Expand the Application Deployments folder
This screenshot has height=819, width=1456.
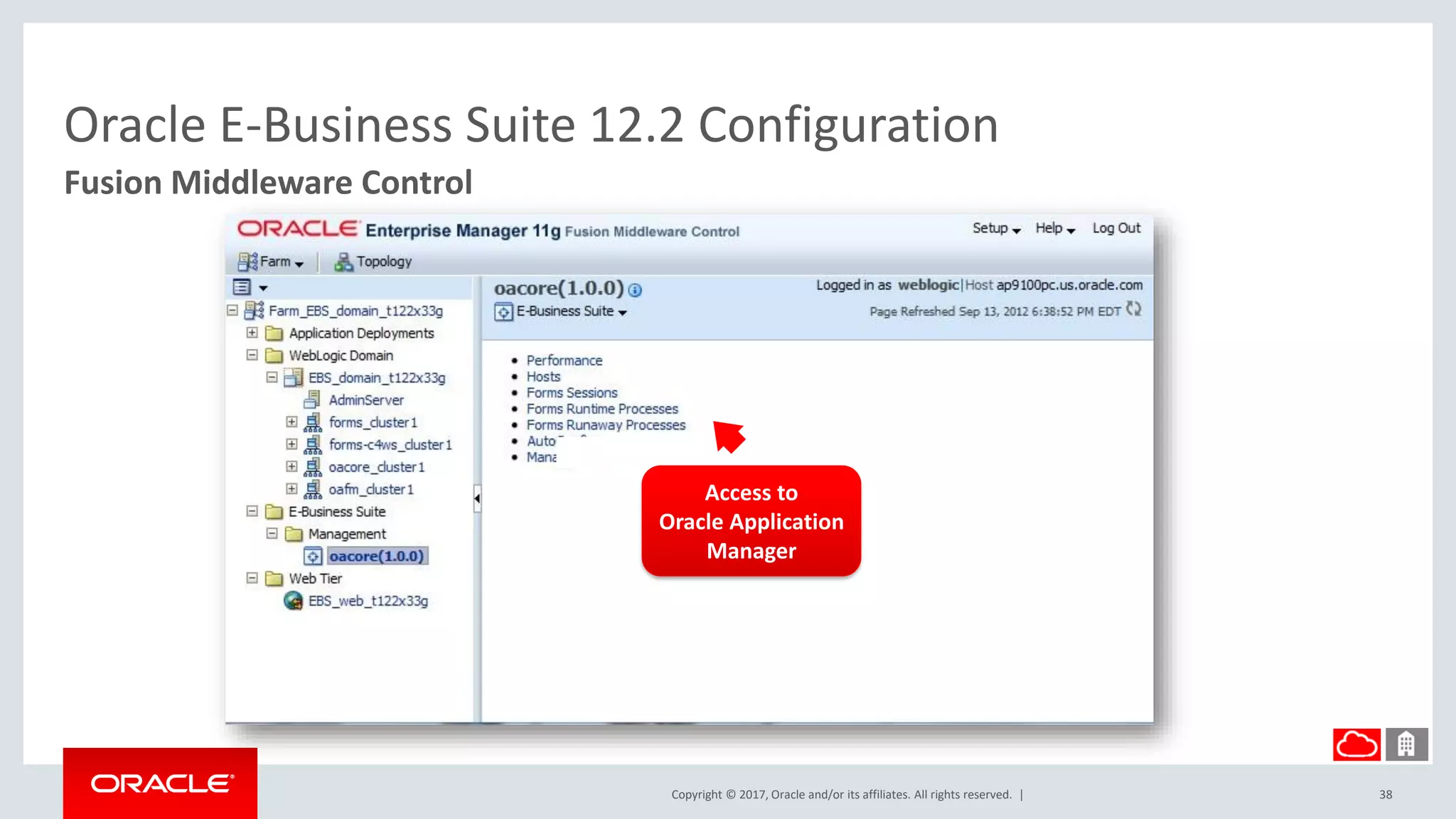point(252,333)
